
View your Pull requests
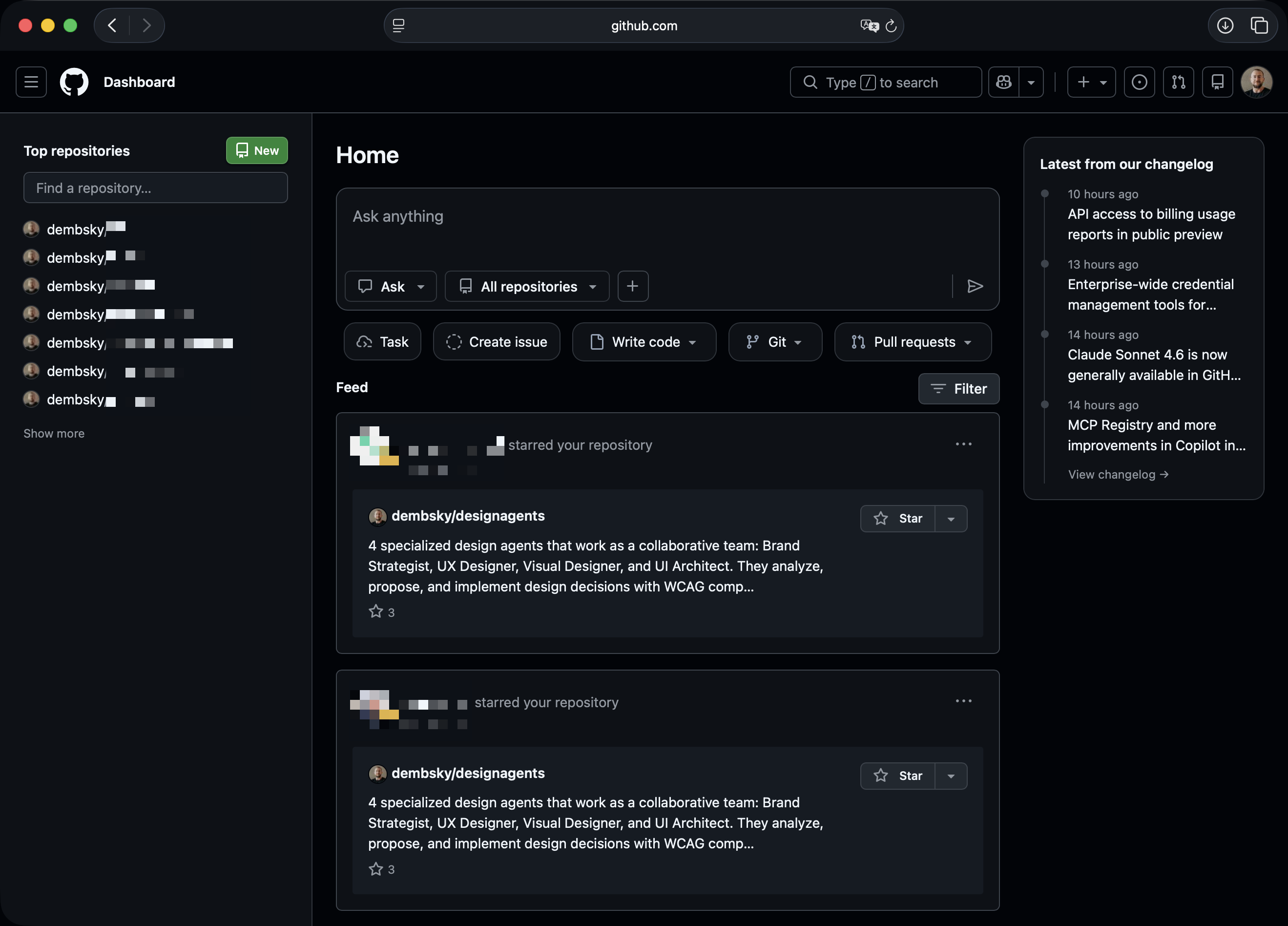(1179, 82)
